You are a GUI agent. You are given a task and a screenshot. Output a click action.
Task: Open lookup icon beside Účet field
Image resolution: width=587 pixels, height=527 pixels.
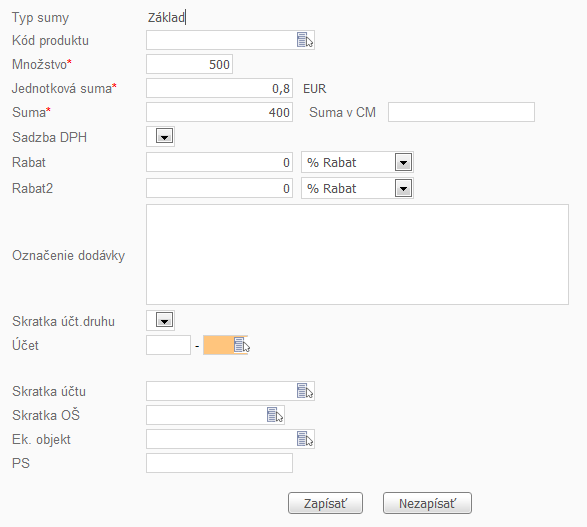click(241, 345)
